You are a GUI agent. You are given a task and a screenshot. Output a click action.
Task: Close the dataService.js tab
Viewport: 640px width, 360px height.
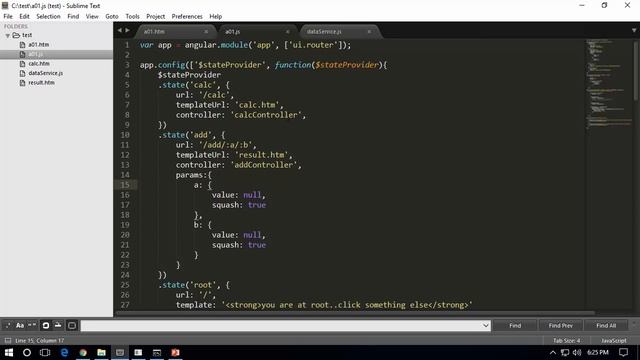(369, 31)
